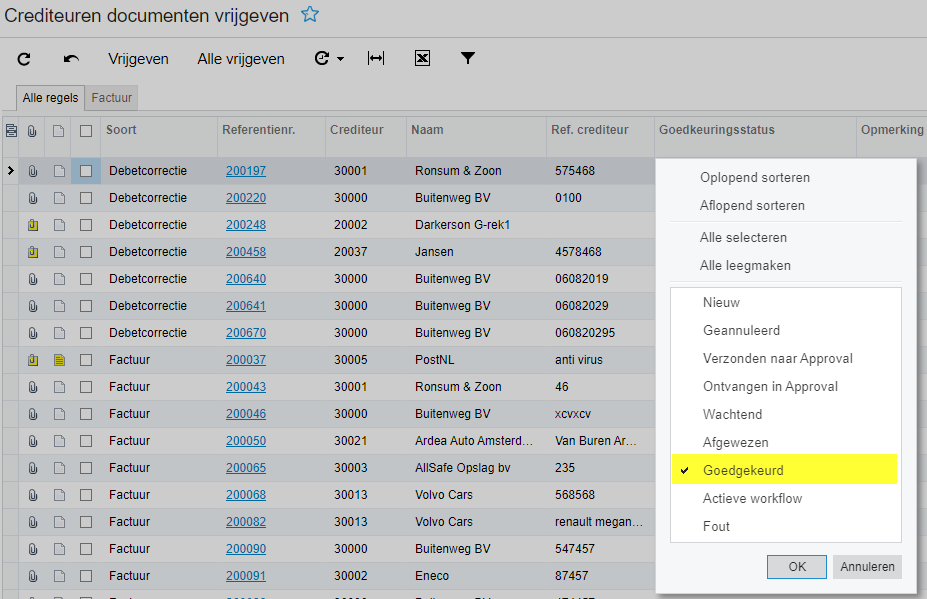Check the box for row 200197
Screen dimensions: 927x599
(86, 171)
